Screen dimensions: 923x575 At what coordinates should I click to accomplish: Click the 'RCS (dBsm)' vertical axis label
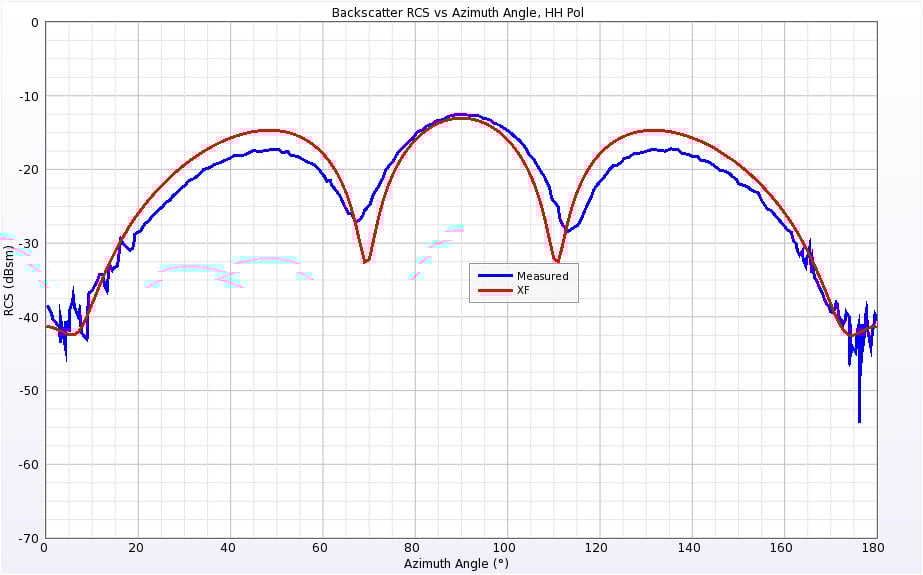pos(8,280)
